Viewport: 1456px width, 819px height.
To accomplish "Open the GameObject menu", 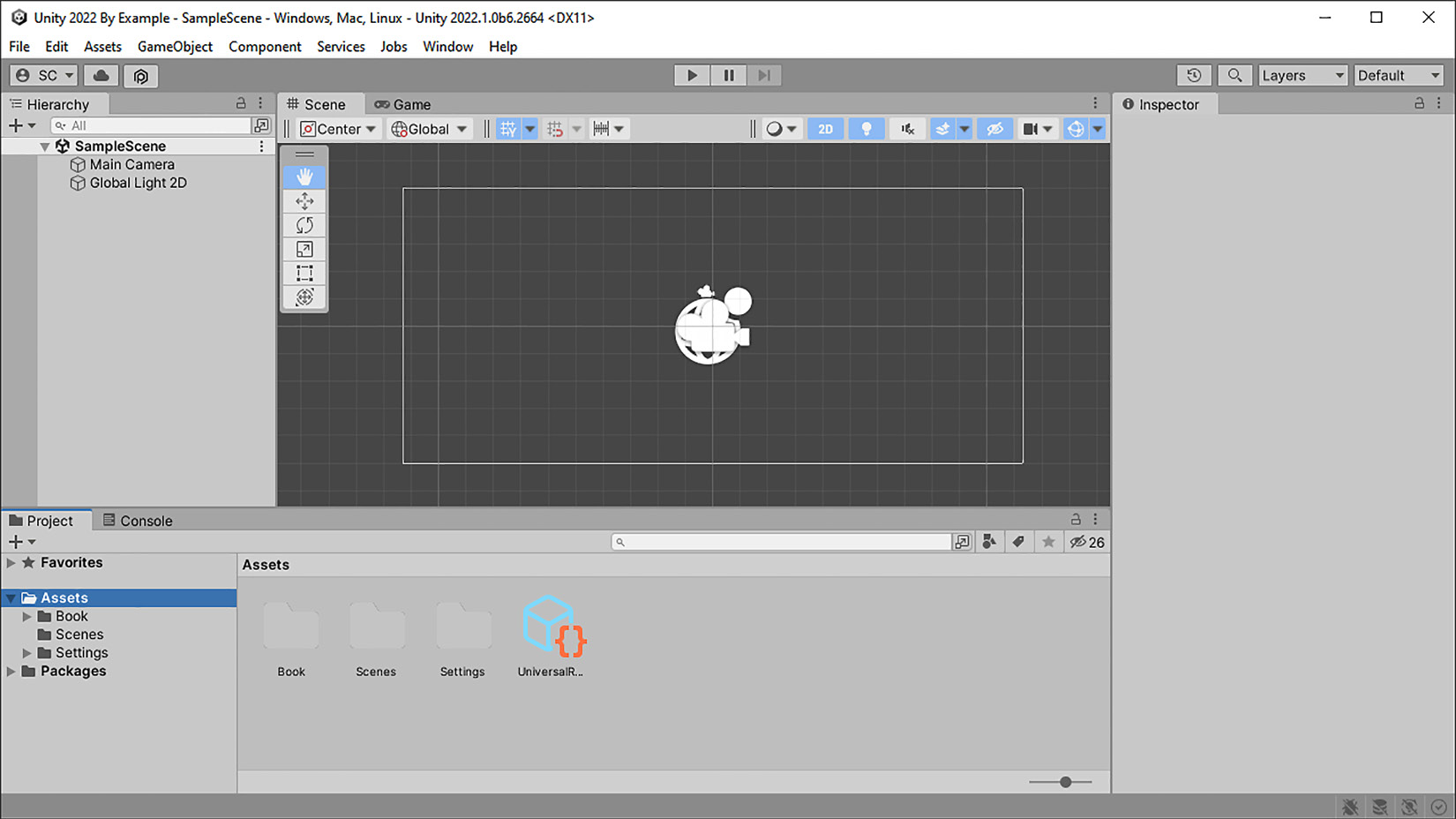I will (175, 47).
